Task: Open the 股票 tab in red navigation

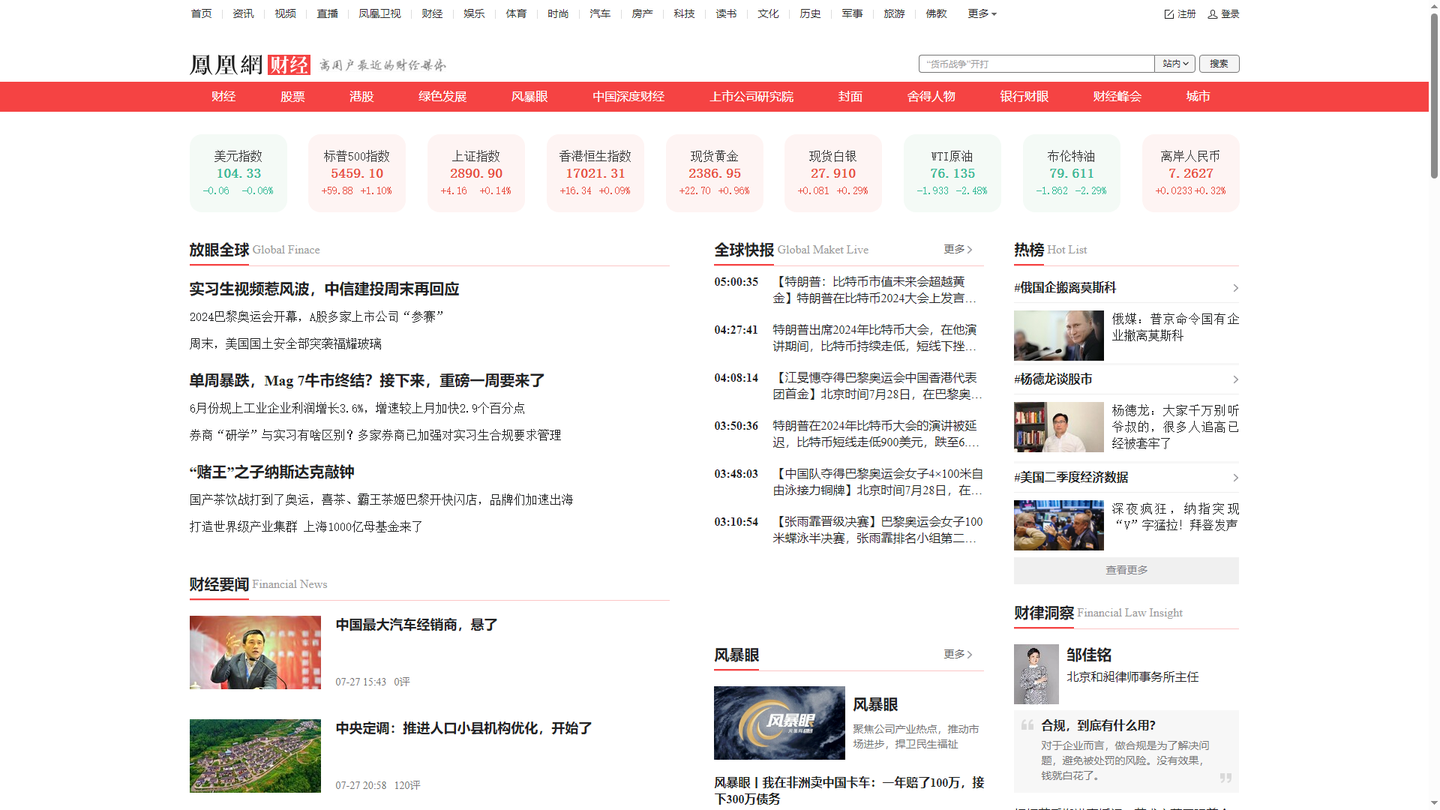Action: click(x=292, y=97)
